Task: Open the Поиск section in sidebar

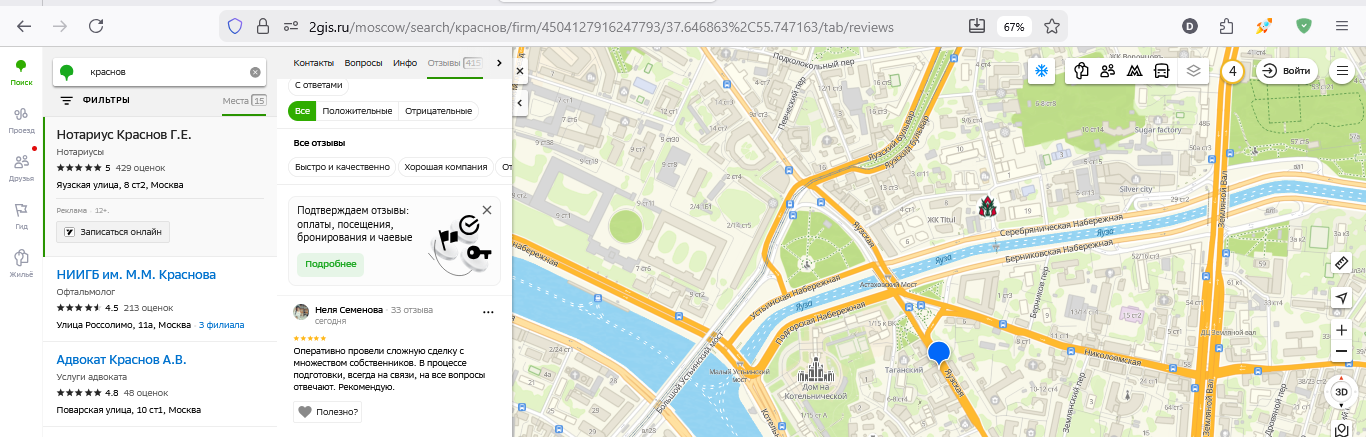Action: pyautogui.click(x=21, y=72)
